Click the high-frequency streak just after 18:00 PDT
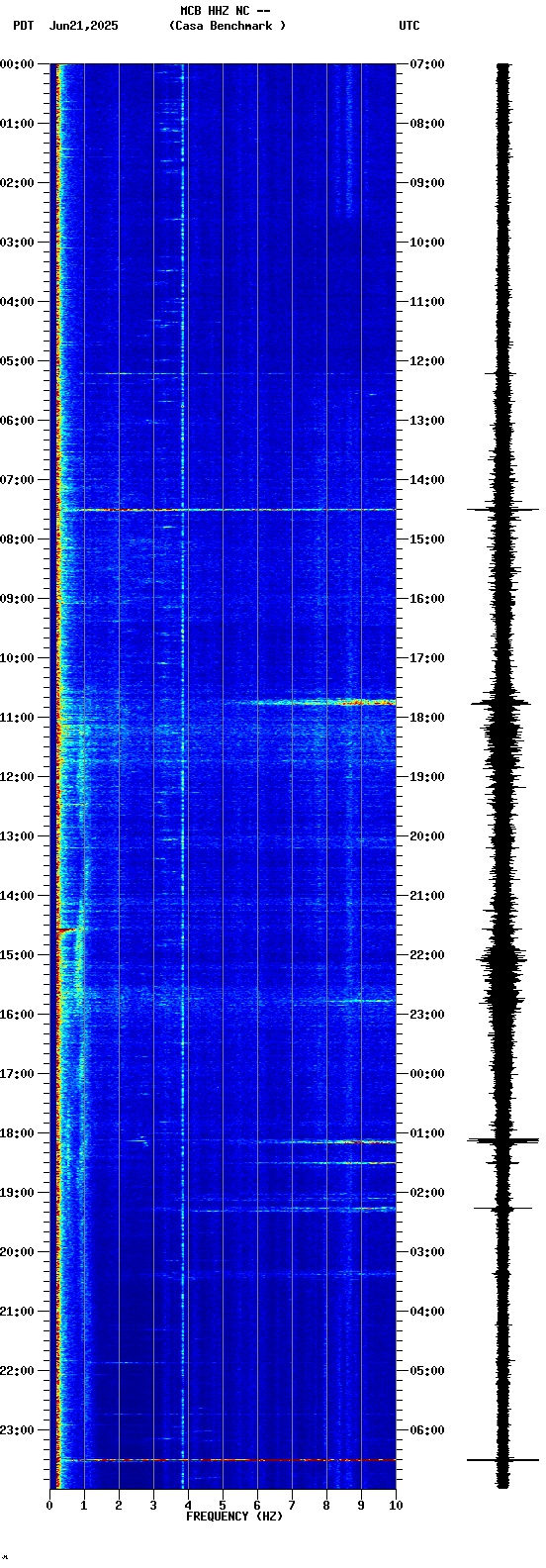The image size is (546, 1568). point(326,1142)
